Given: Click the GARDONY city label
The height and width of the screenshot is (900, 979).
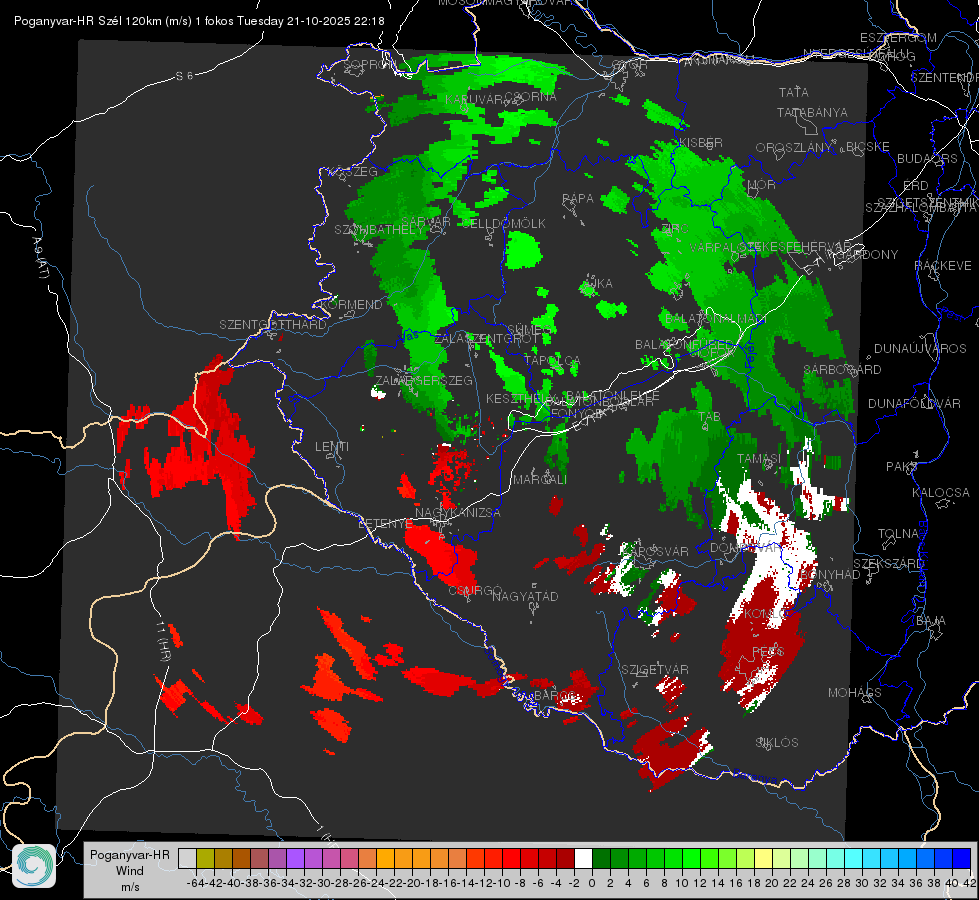Looking at the screenshot, I should (x=868, y=255).
